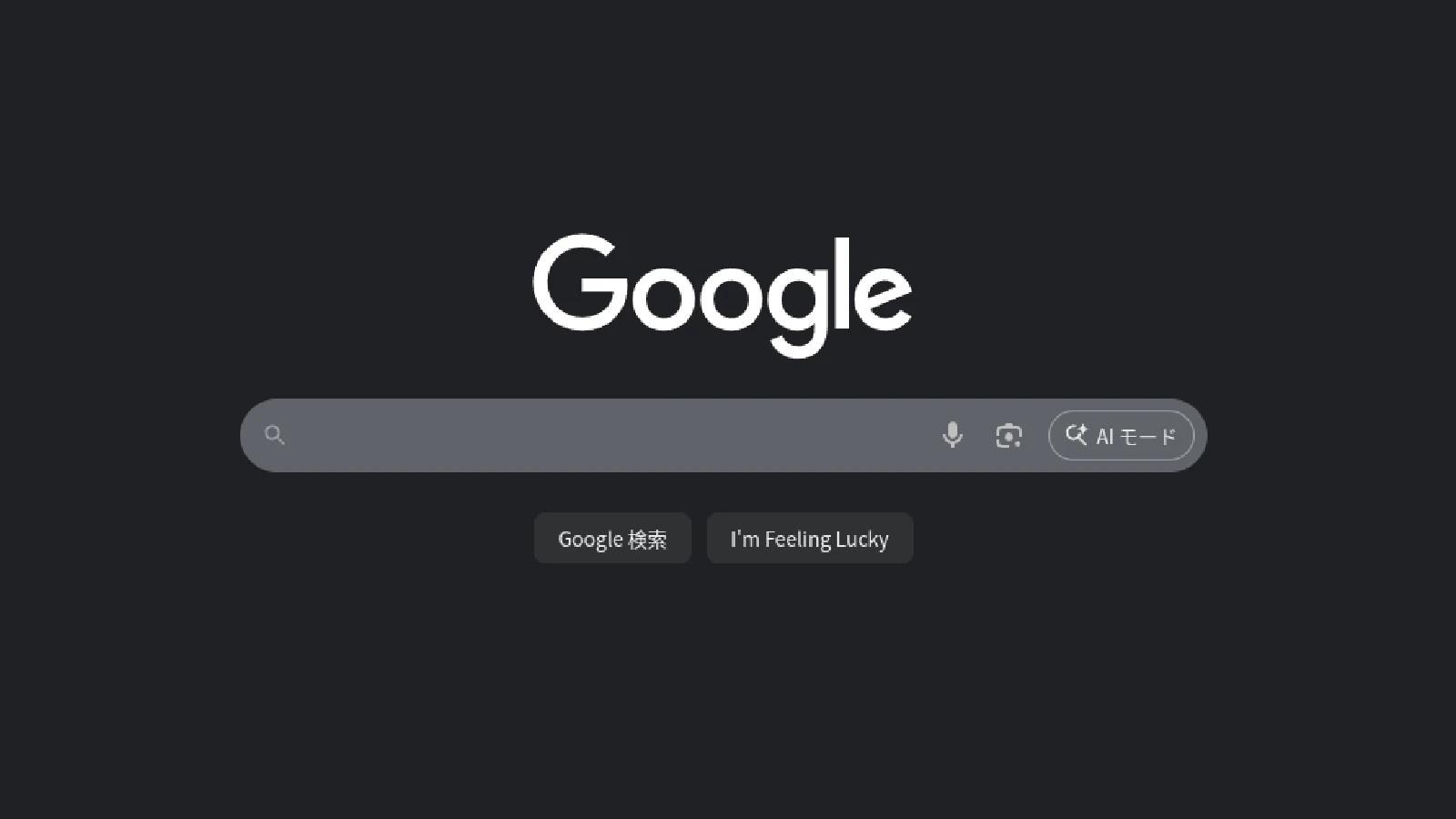Open Google Lens image search camera icon
Image resolution: width=1456 pixels, height=819 pixels.
(x=1008, y=436)
